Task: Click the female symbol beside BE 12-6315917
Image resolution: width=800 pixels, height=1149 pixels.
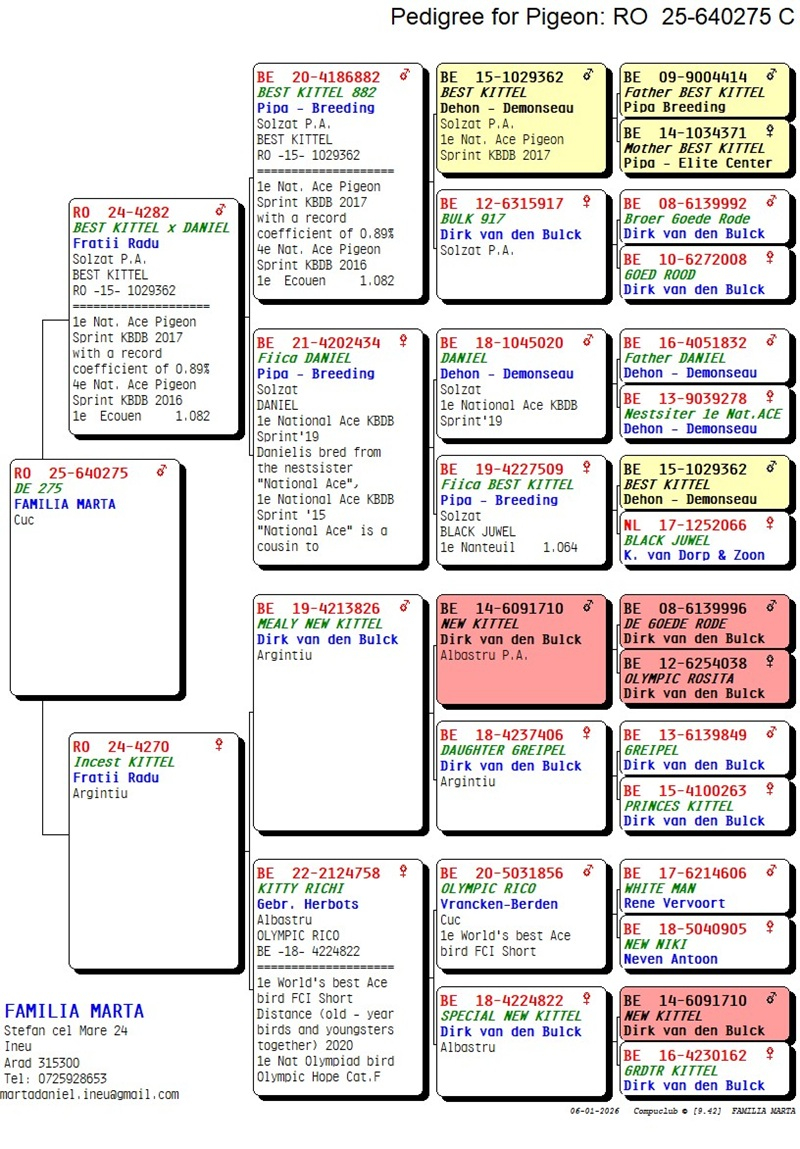Action: [588, 202]
